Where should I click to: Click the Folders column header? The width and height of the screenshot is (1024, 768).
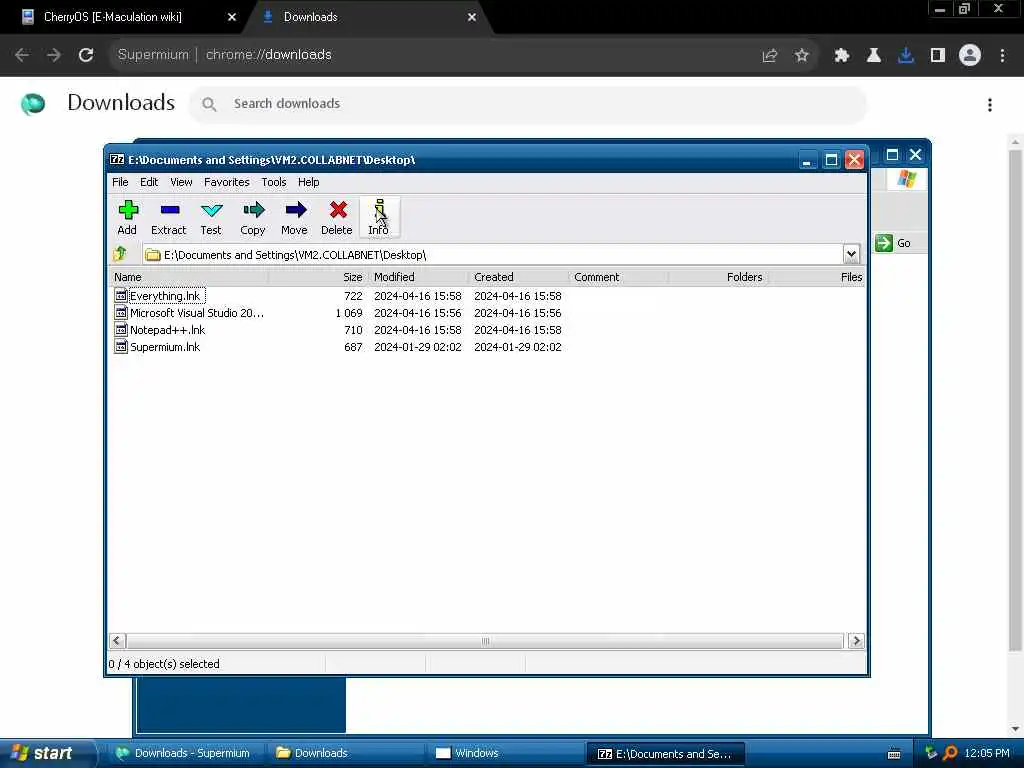tap(718, 277)
